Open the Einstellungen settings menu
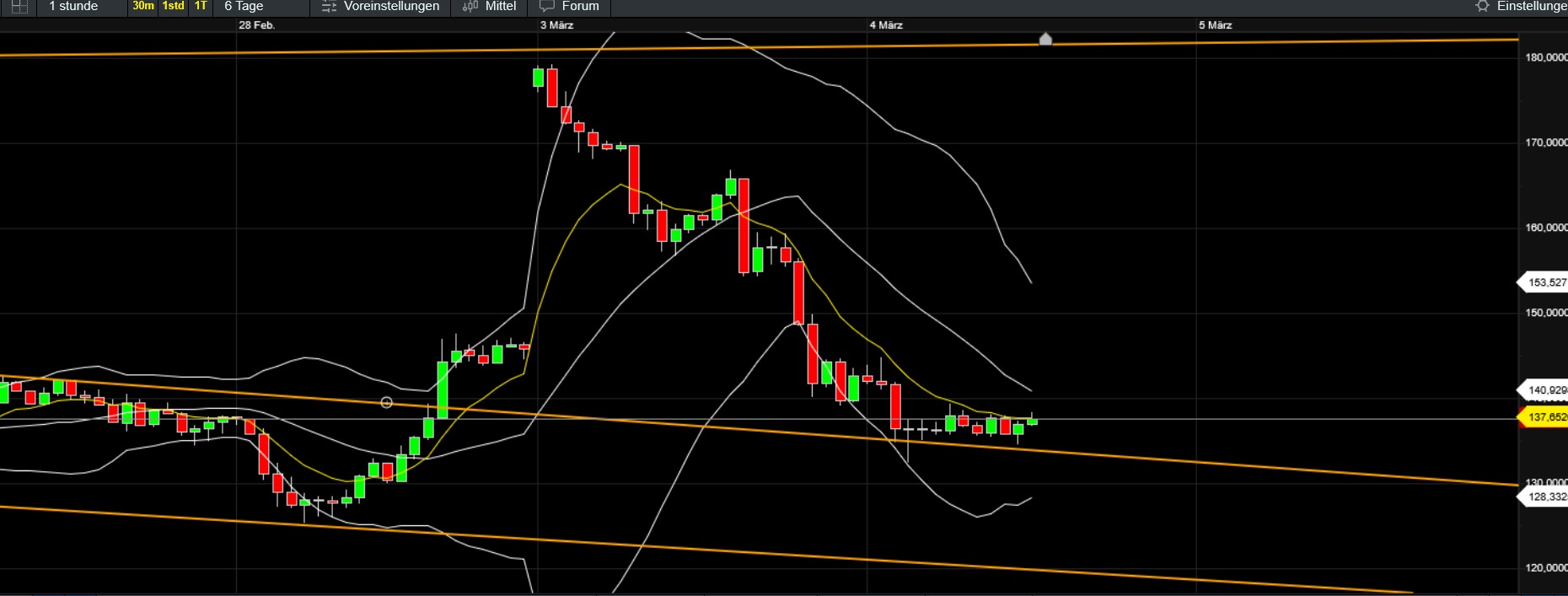1568x596 pixels. (x=1532, y=6)
